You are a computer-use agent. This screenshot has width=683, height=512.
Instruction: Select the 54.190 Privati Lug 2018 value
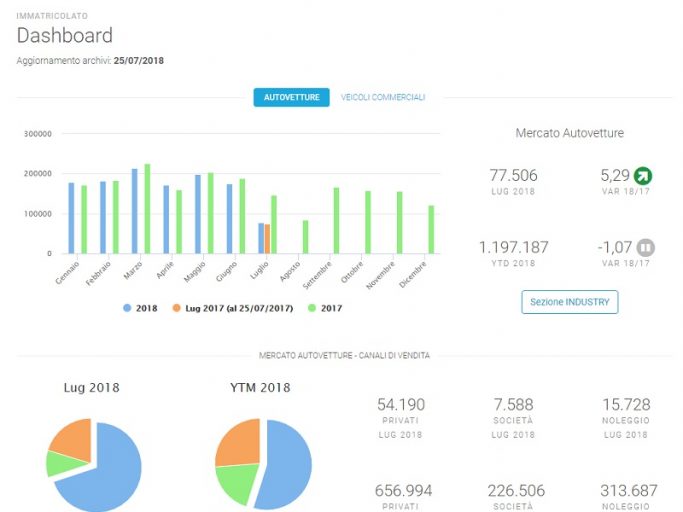pos(401,404)
